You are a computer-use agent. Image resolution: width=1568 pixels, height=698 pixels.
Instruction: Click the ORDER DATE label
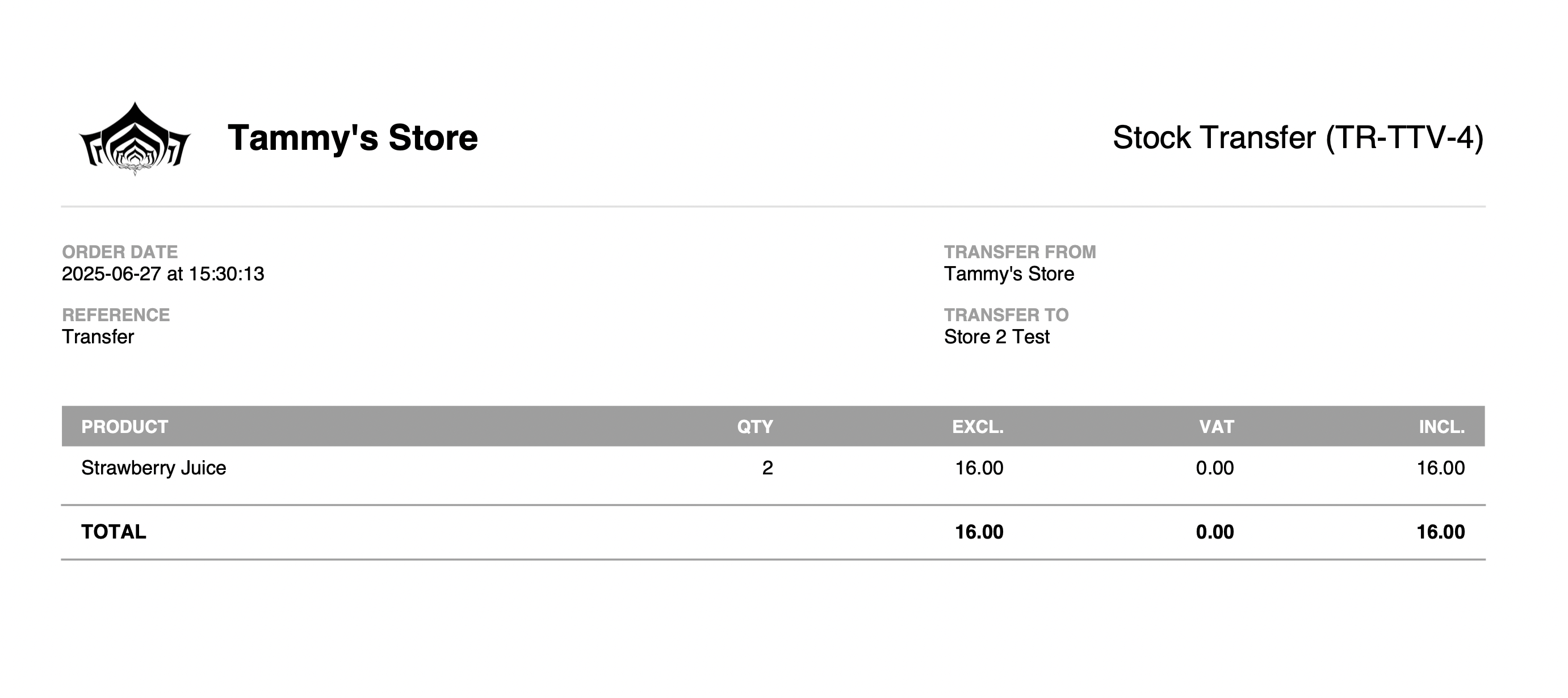coord(120,252)
